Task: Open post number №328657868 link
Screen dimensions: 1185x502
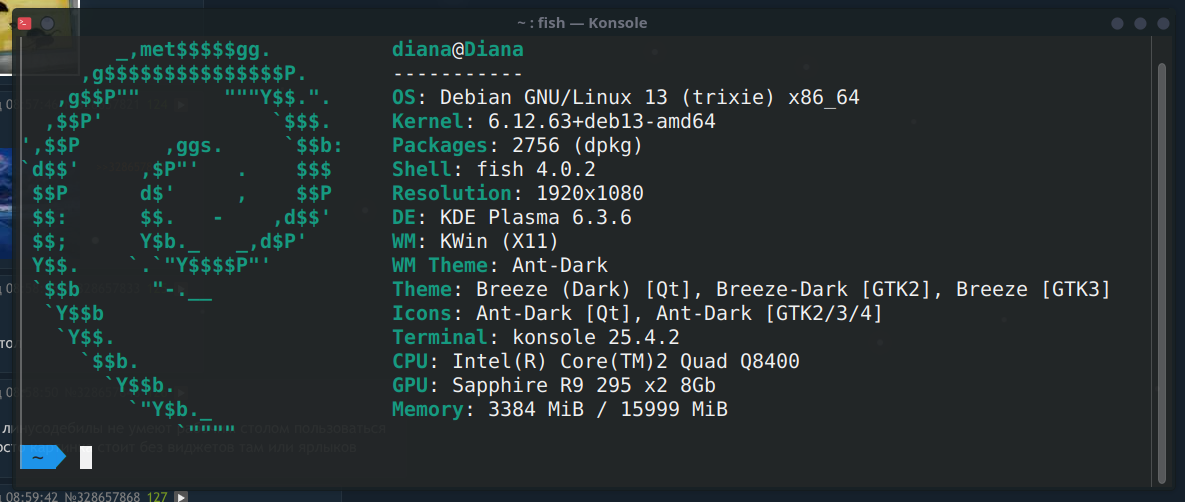Action: pos(103,496)
